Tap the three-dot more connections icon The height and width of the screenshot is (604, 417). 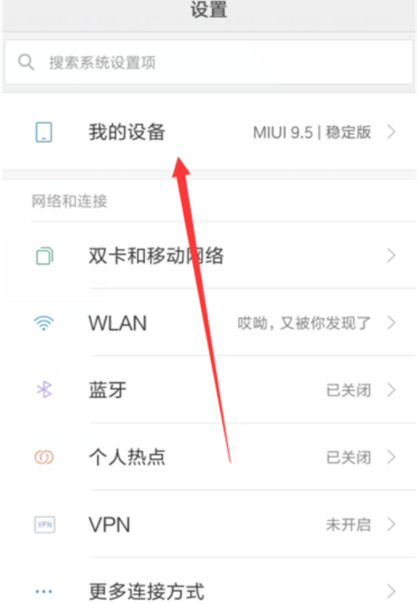pyautogui.click(x=44, y=591)
